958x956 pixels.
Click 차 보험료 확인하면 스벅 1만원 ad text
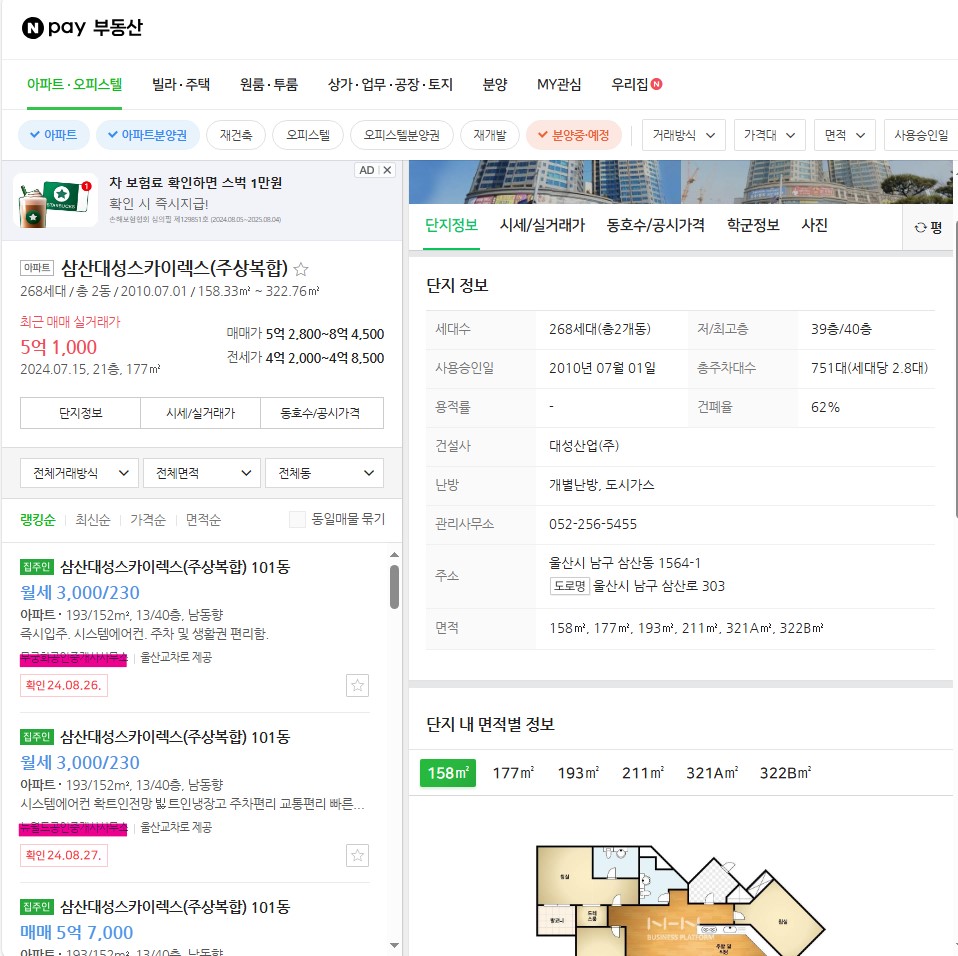pyautogui.click(x=196, y=183)
